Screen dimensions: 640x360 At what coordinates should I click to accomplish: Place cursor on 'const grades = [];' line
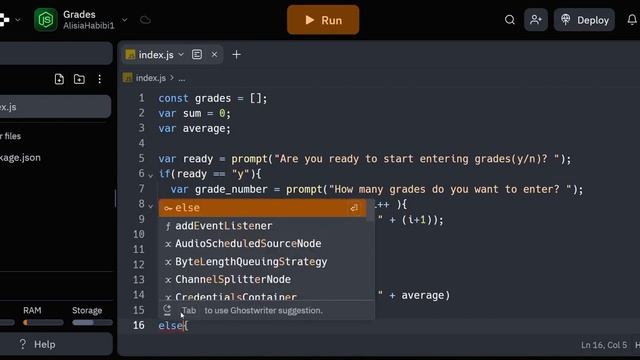coord(213,98)
